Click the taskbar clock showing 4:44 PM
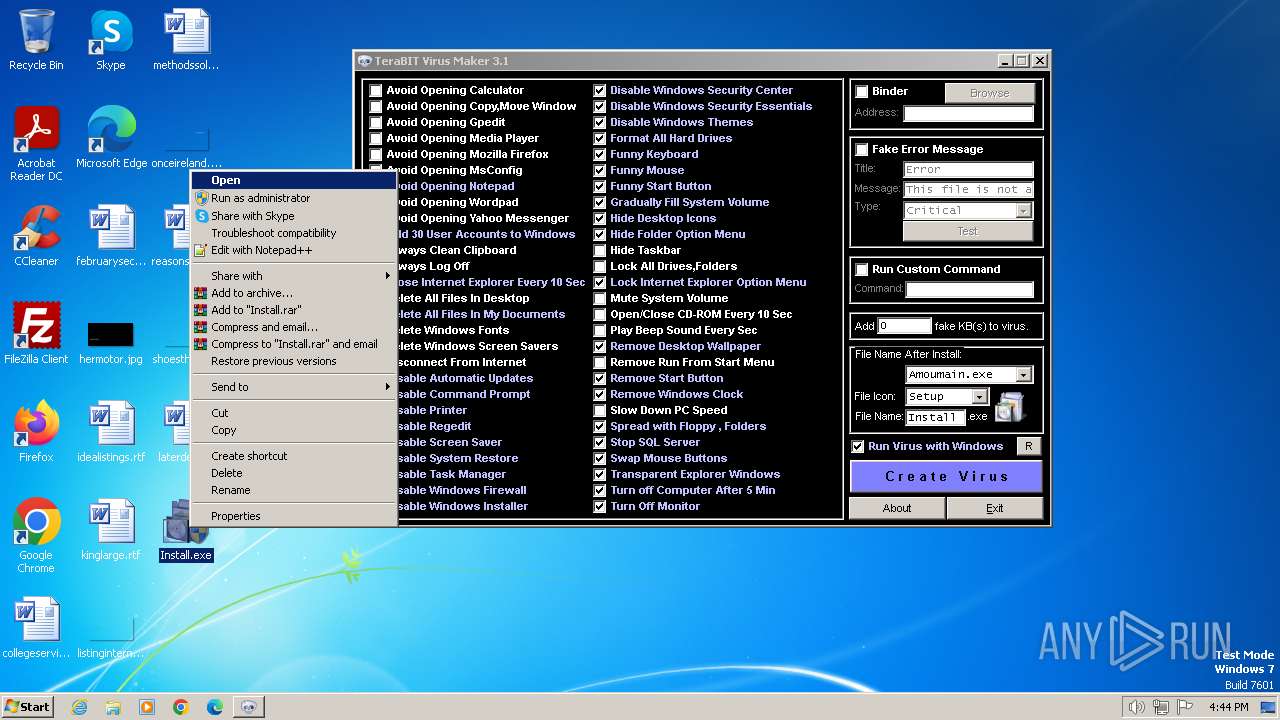Screen dimensions: 1280x720 (1228, 707)
